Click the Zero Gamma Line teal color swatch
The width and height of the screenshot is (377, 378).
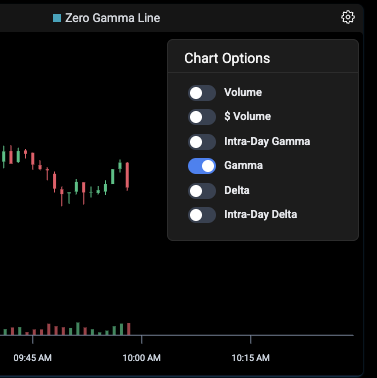[57, 18]
